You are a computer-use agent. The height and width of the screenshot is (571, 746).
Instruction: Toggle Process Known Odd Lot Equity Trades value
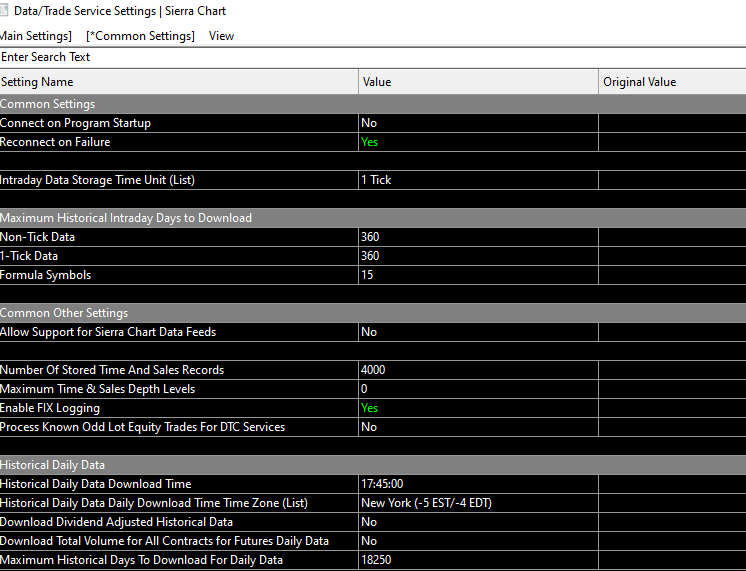[x=478, y=427]
